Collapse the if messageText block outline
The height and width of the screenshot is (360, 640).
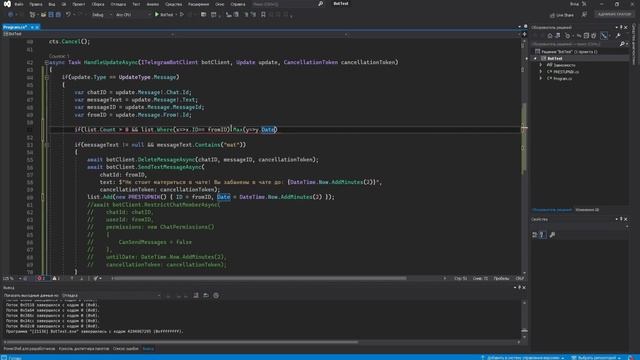pyautogui.click(x=47, y=145)
